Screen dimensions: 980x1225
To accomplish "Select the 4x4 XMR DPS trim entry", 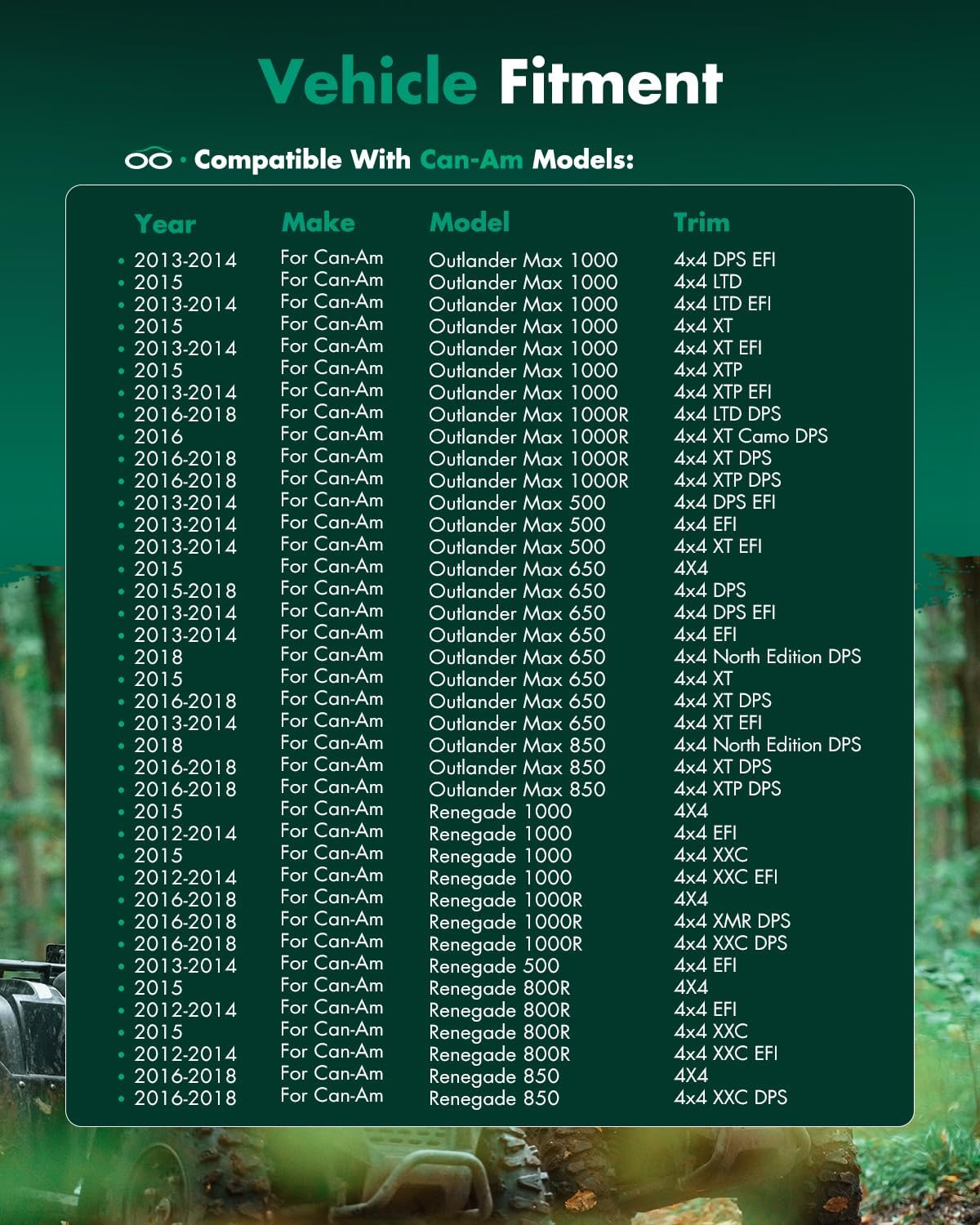I will pyautogui.click(x=732, y=921).
